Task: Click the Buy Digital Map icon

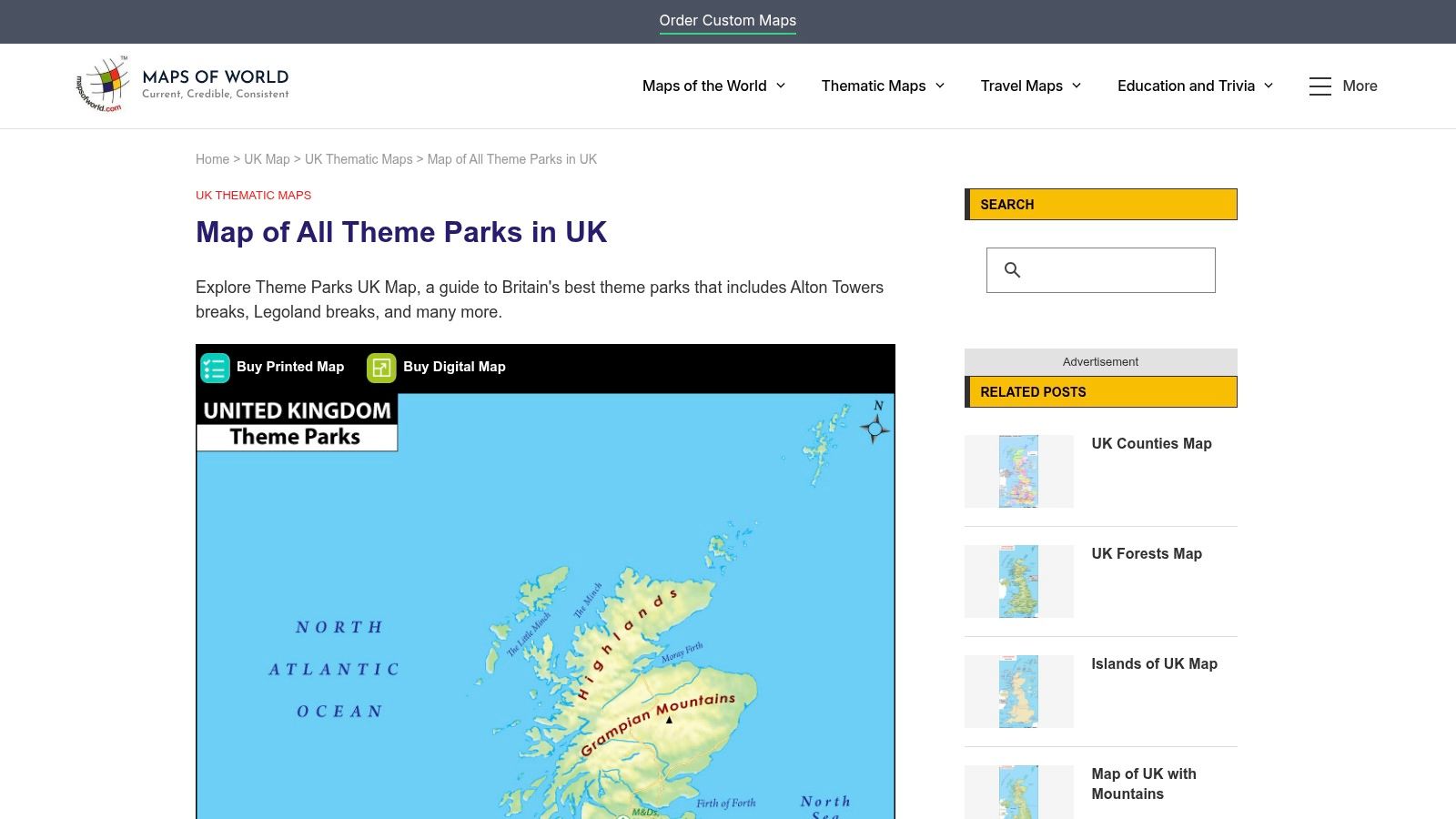Action: 381,368
